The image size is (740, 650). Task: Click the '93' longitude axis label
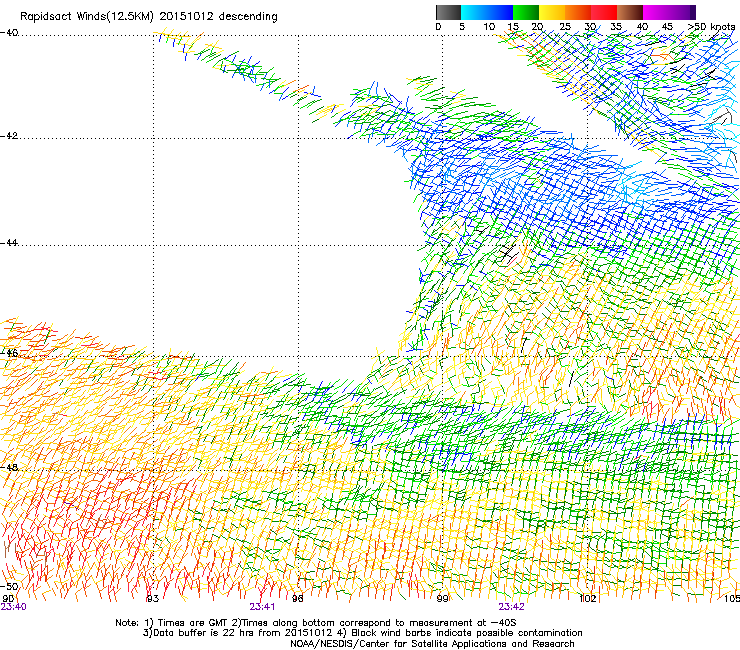(152, 599)
